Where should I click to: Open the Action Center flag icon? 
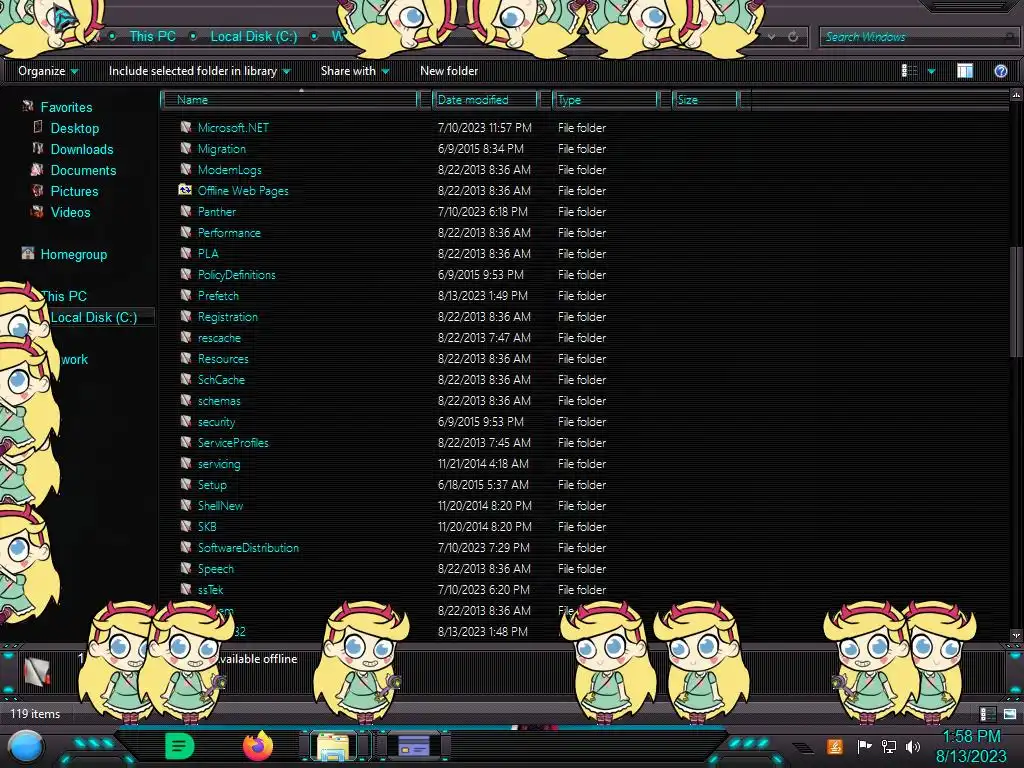tap(864, 746)
